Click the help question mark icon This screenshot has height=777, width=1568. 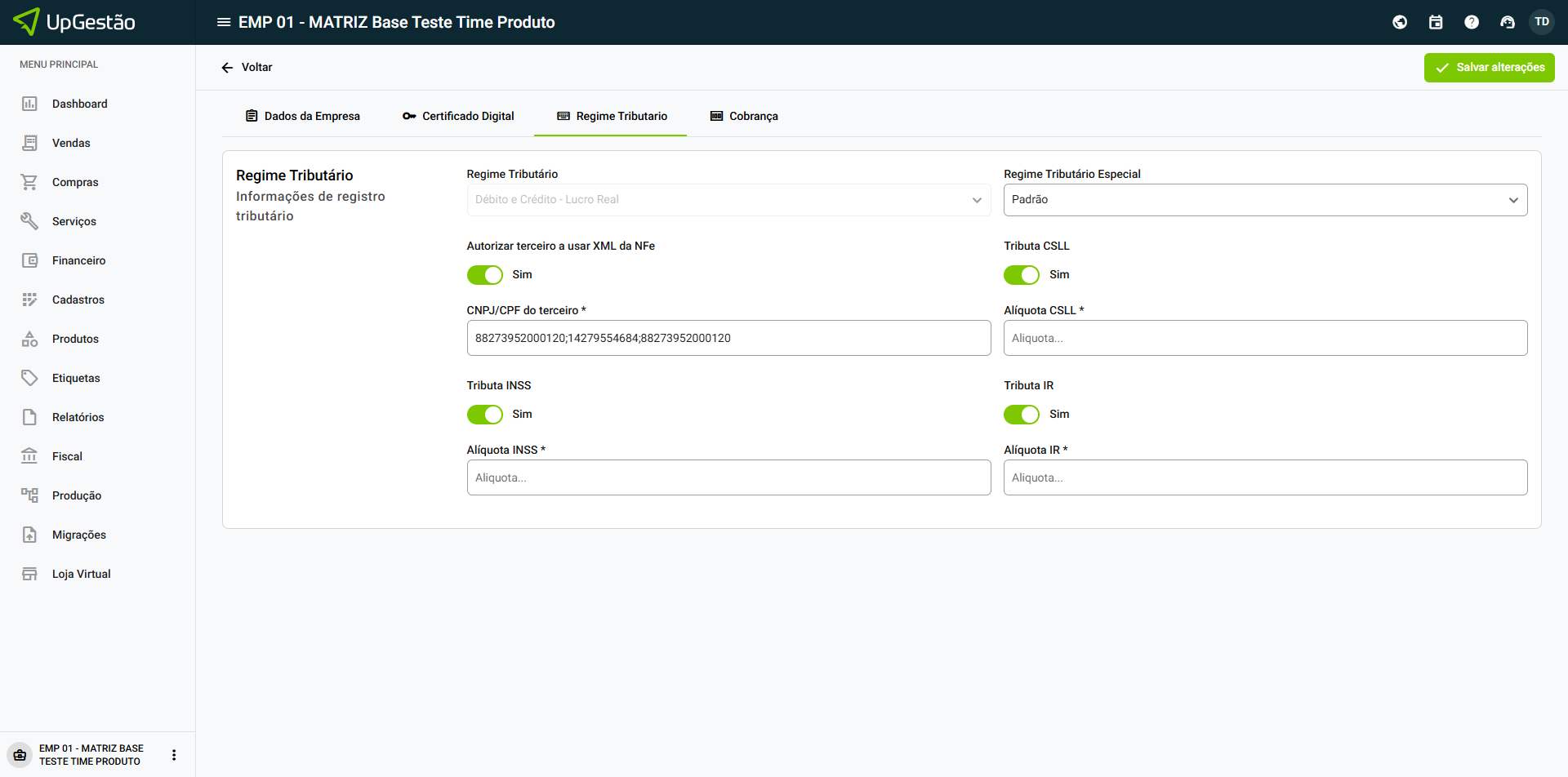[1472, 22]
